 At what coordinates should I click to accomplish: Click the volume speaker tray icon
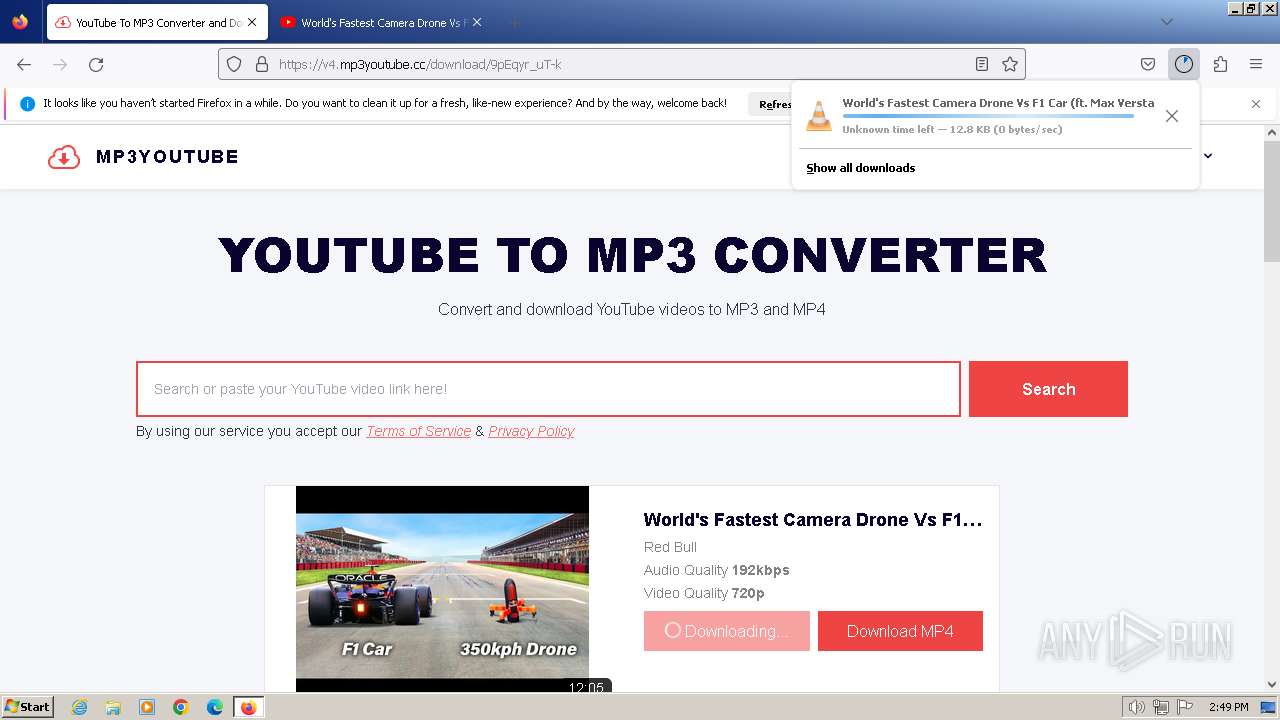1137,707
